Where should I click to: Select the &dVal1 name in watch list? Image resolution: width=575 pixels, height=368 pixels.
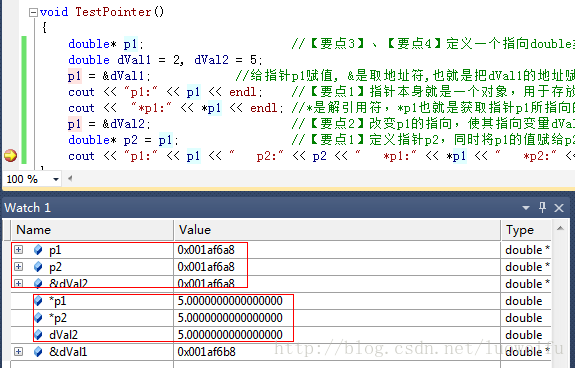[x=68, y=352]
